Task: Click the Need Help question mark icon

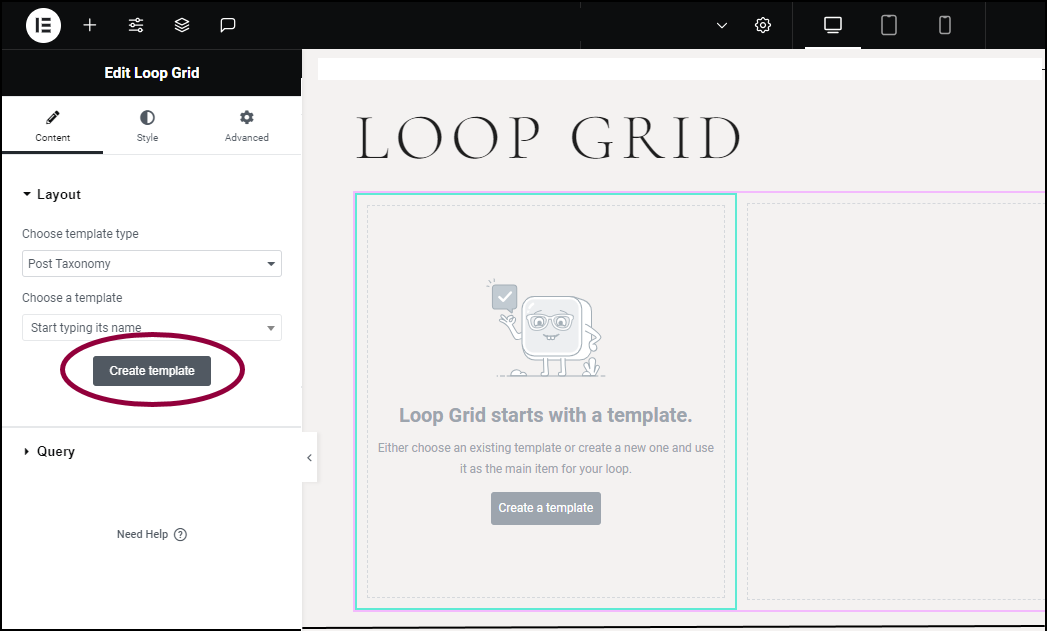Action: click(x=180, y=534)
